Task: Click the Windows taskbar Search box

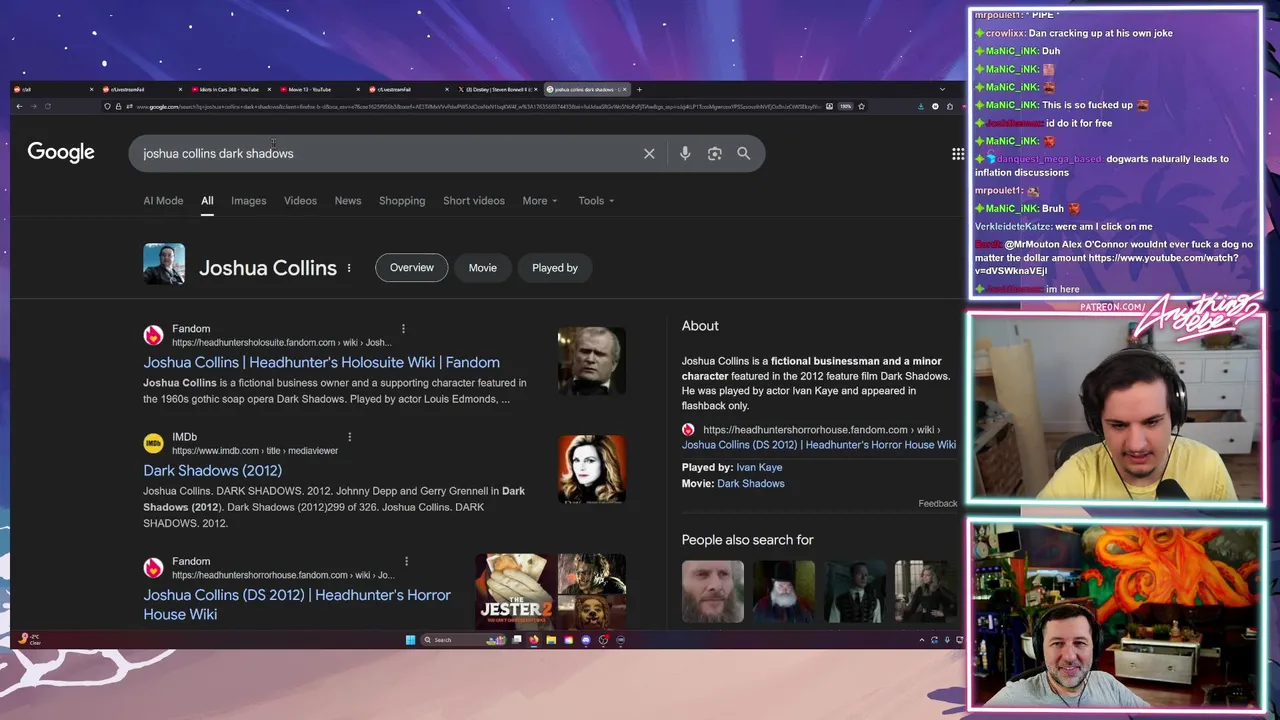Action: 463,640
